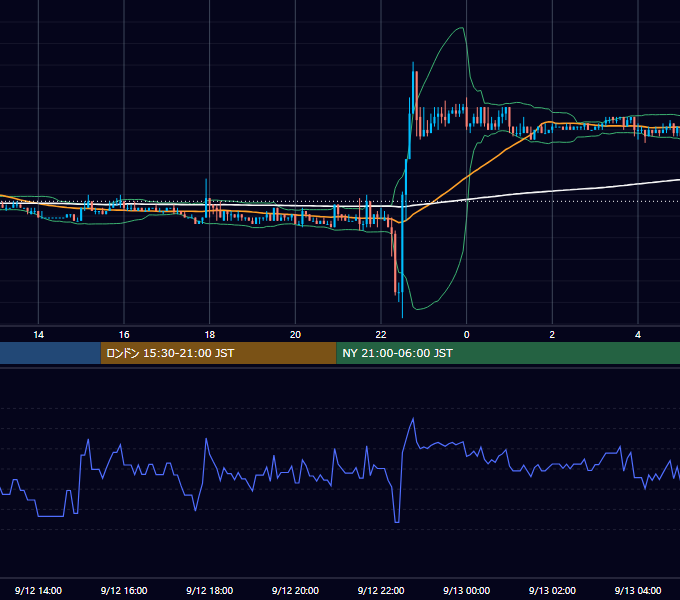Click the 16 hour label on the upper axis
This screenshot has height=600, width=680.
(x=124, y=334)
